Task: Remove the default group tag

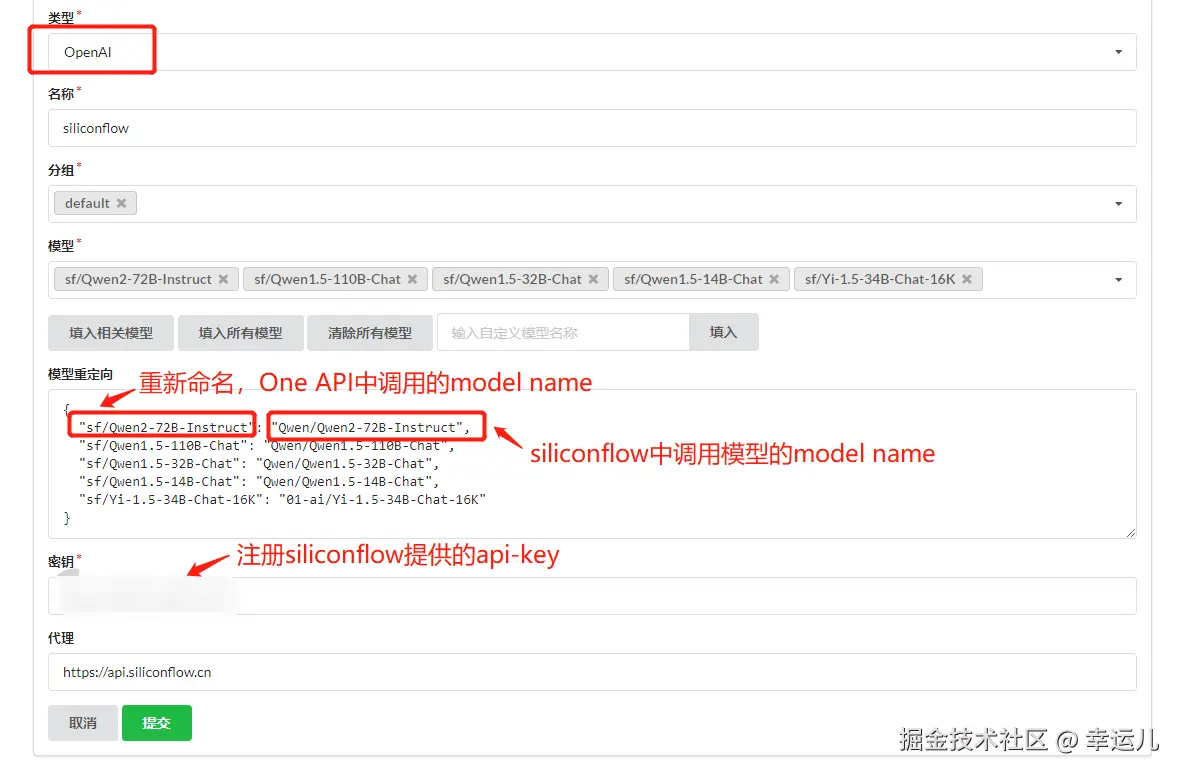Action: pyautogui.click(x=121, y=204)
